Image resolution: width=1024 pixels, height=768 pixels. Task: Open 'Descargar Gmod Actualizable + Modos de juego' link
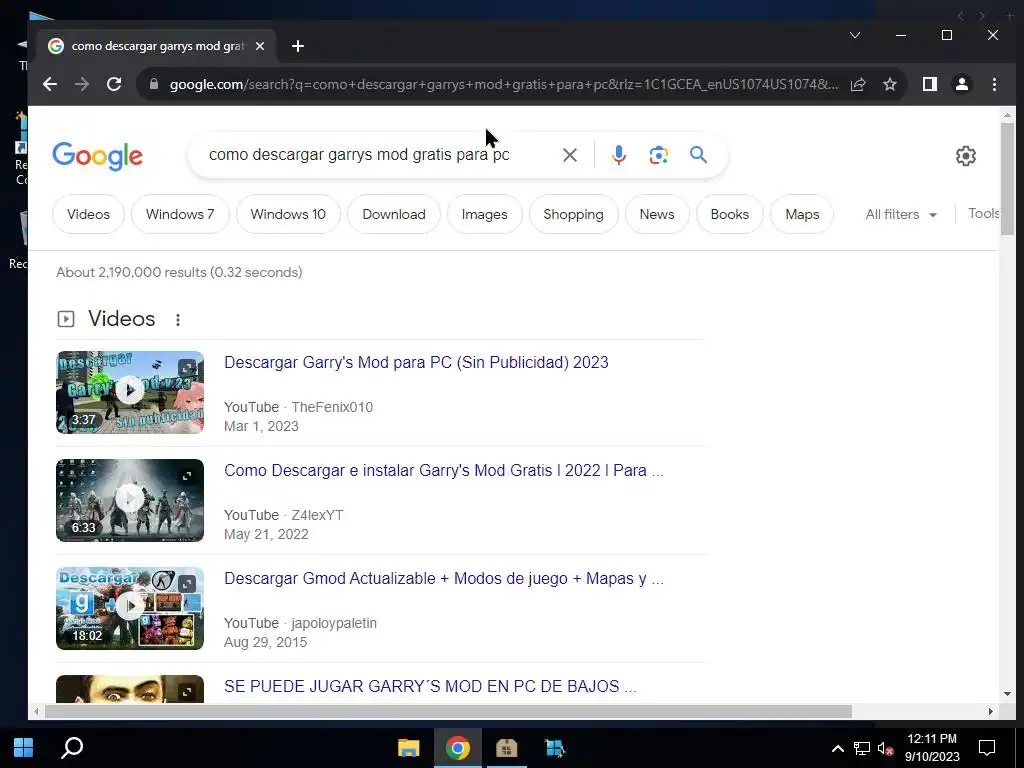[444, 579]
